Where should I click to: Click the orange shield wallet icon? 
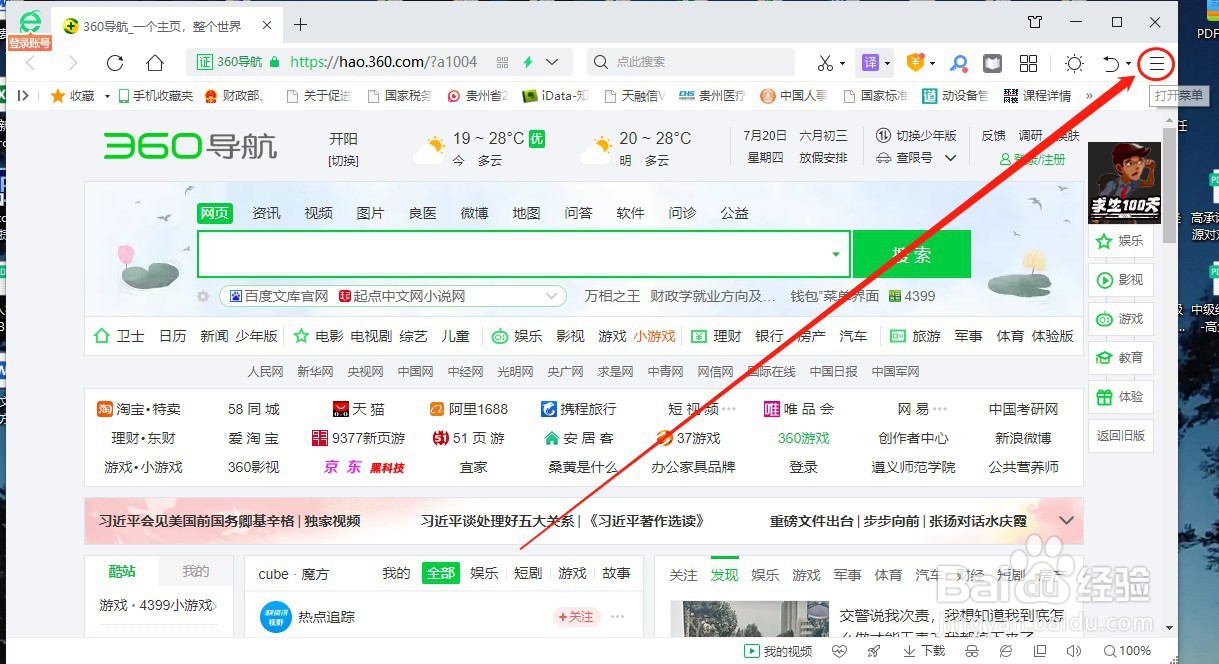(915, 63)
